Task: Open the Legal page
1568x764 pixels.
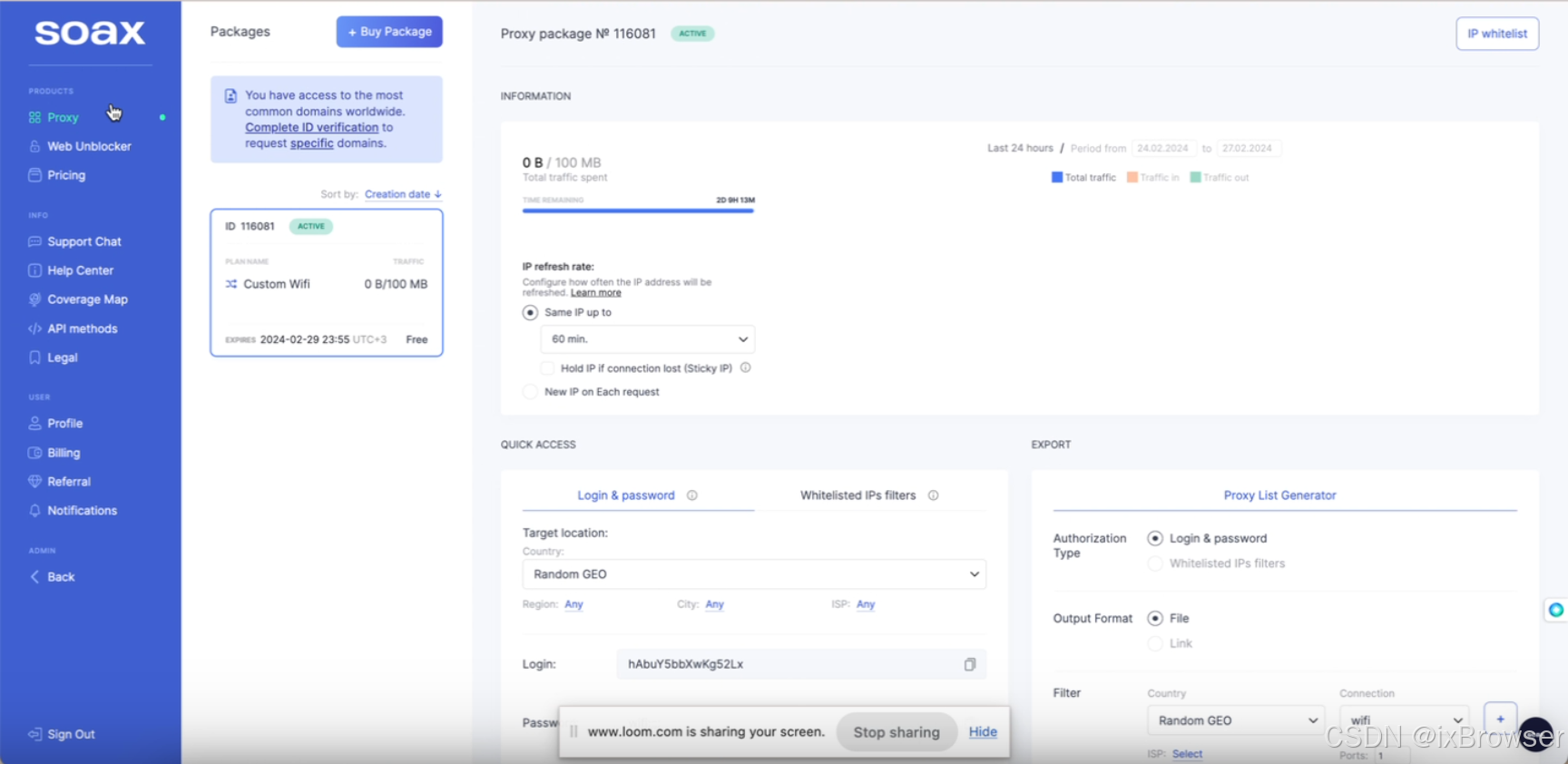Action: [63, 358]
